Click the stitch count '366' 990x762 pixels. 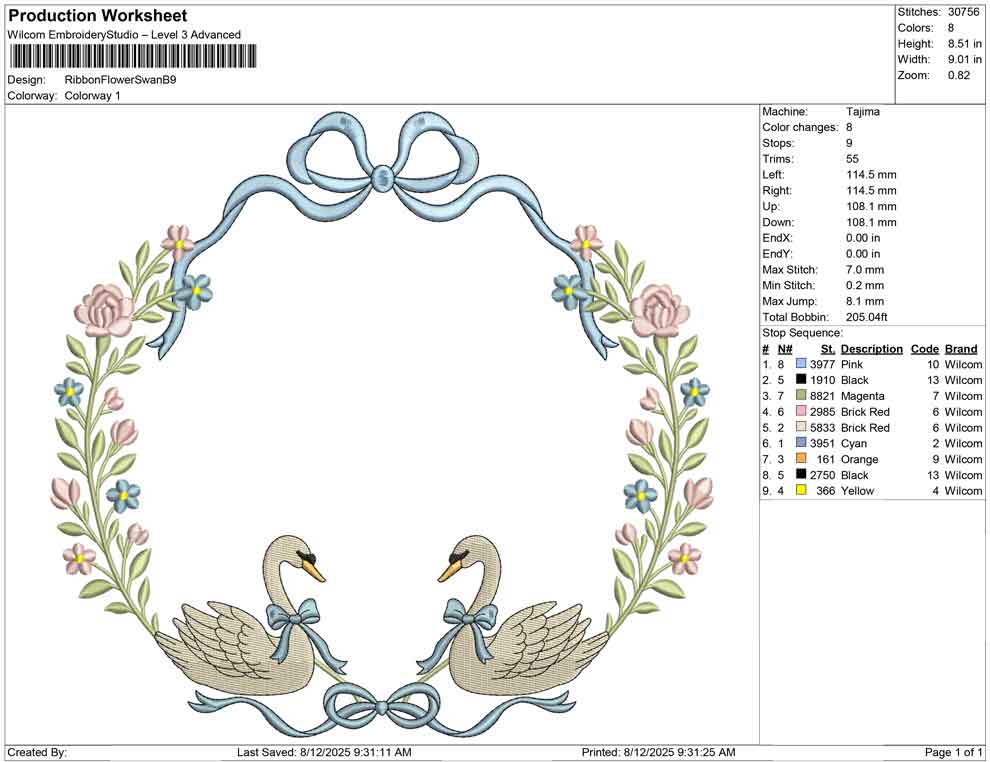pyautogui.click(x=826, y=491)
